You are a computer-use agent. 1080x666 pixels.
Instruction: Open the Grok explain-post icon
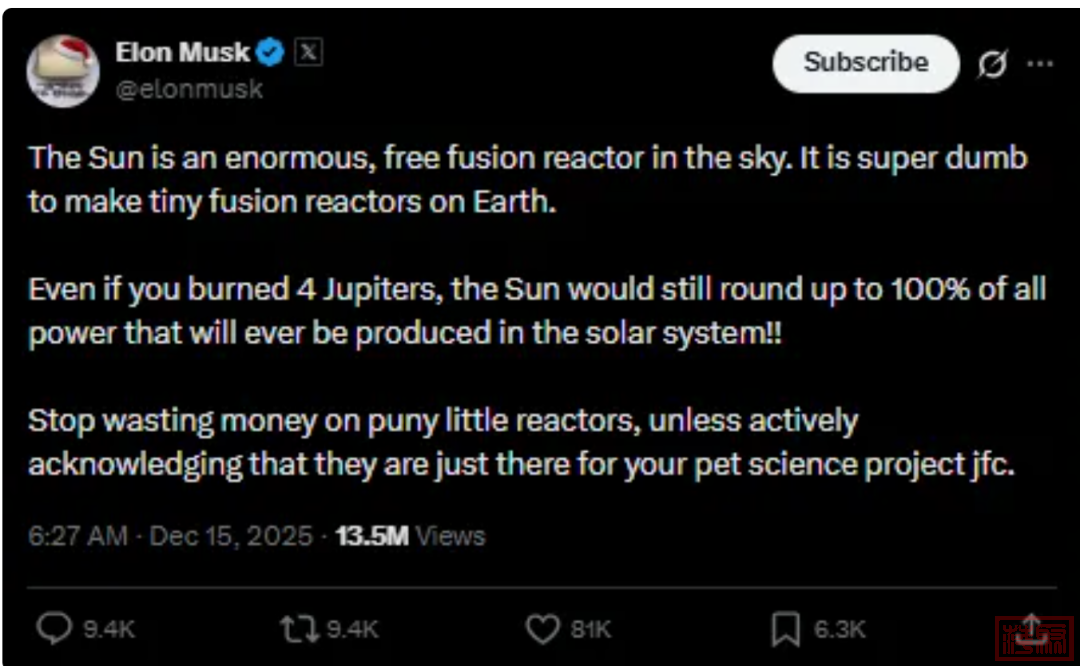[x=992, y=63]
